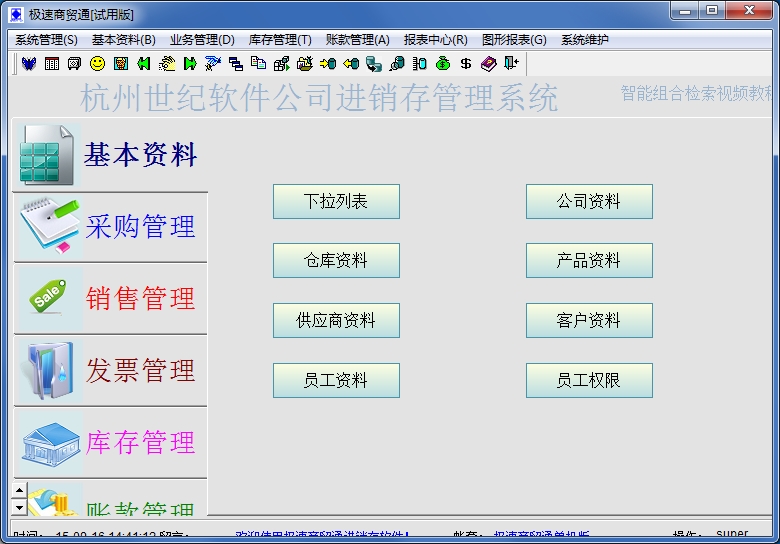The height and width of the screenshot is (544, 780).
Task: Click the orange basket picture toolbar icon
Action: click(121, 63)
